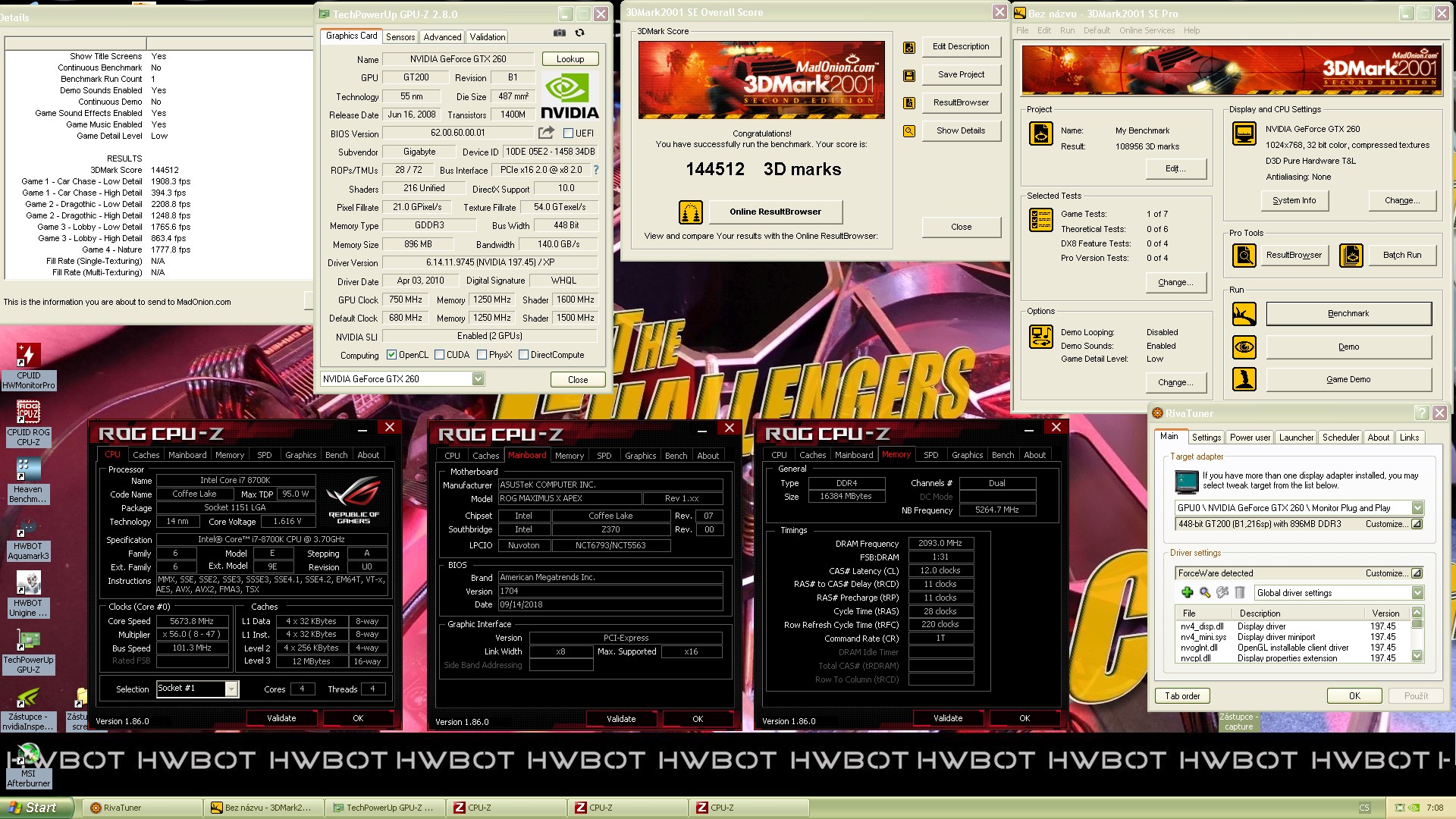1456x819 pixels.
Task: Click the Show Details magnifier icon
Action: click(909, 131)
